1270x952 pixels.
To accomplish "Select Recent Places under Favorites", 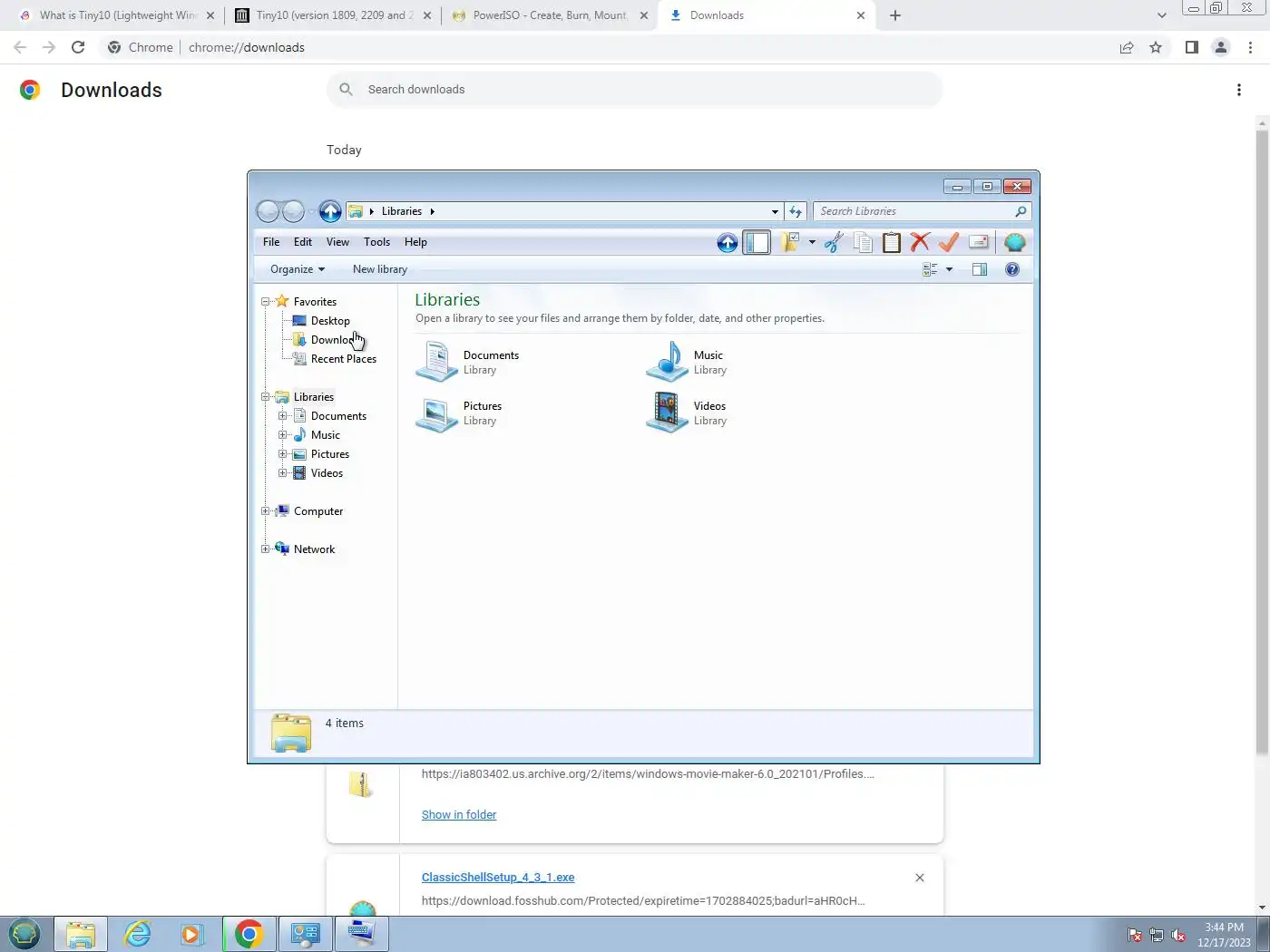I will (x=343, y=359).
